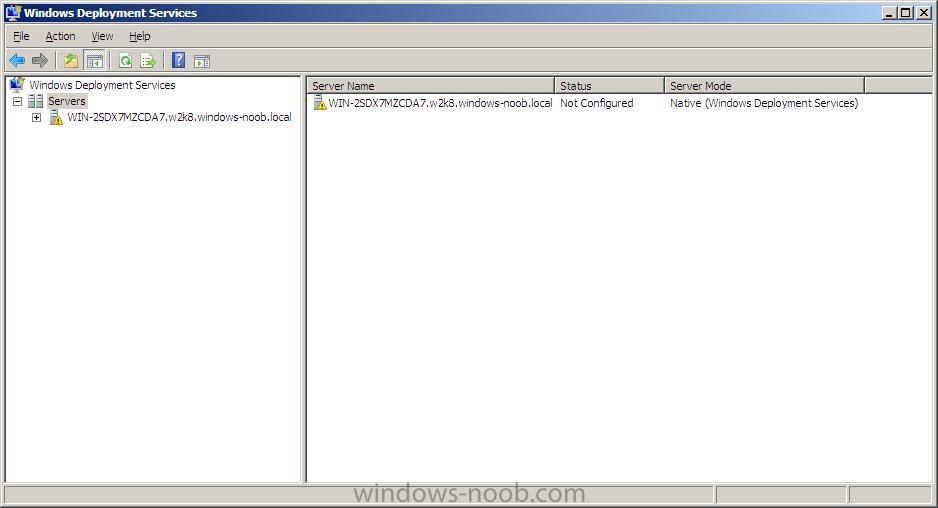
Task: Select WIN-2SDX7MZCDA7.w2k8.windows-noob.local in the tree
Action: (x=179, y=117)
